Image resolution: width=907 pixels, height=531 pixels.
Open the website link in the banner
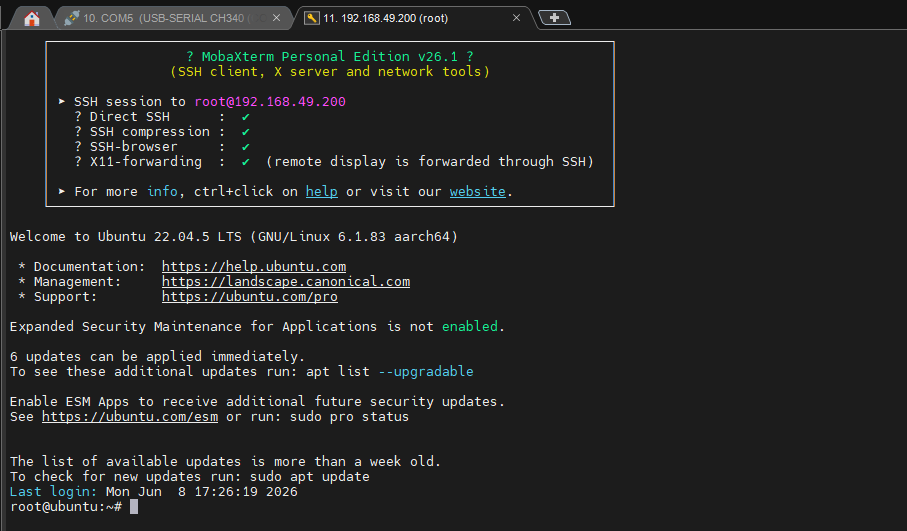[478, 191]
